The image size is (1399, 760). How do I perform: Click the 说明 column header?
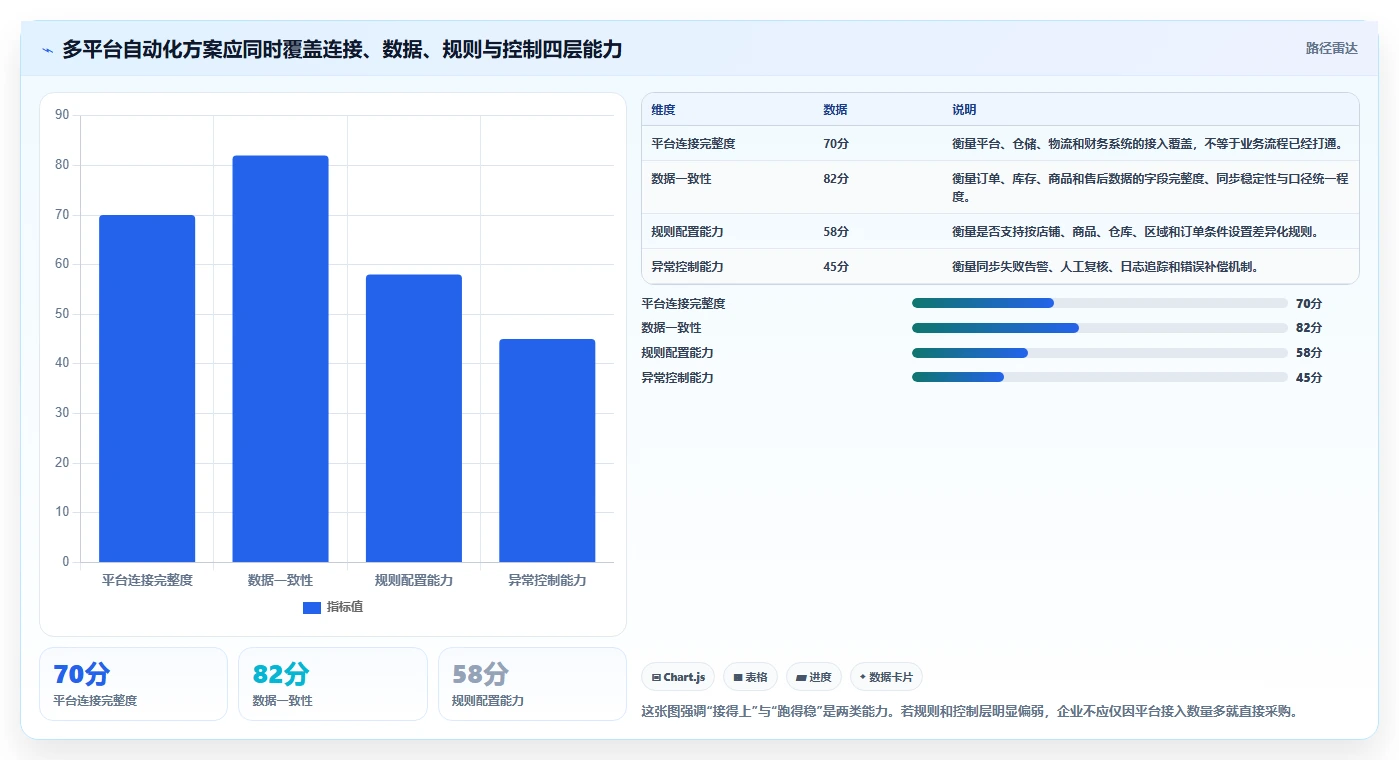tap(964, 110)
